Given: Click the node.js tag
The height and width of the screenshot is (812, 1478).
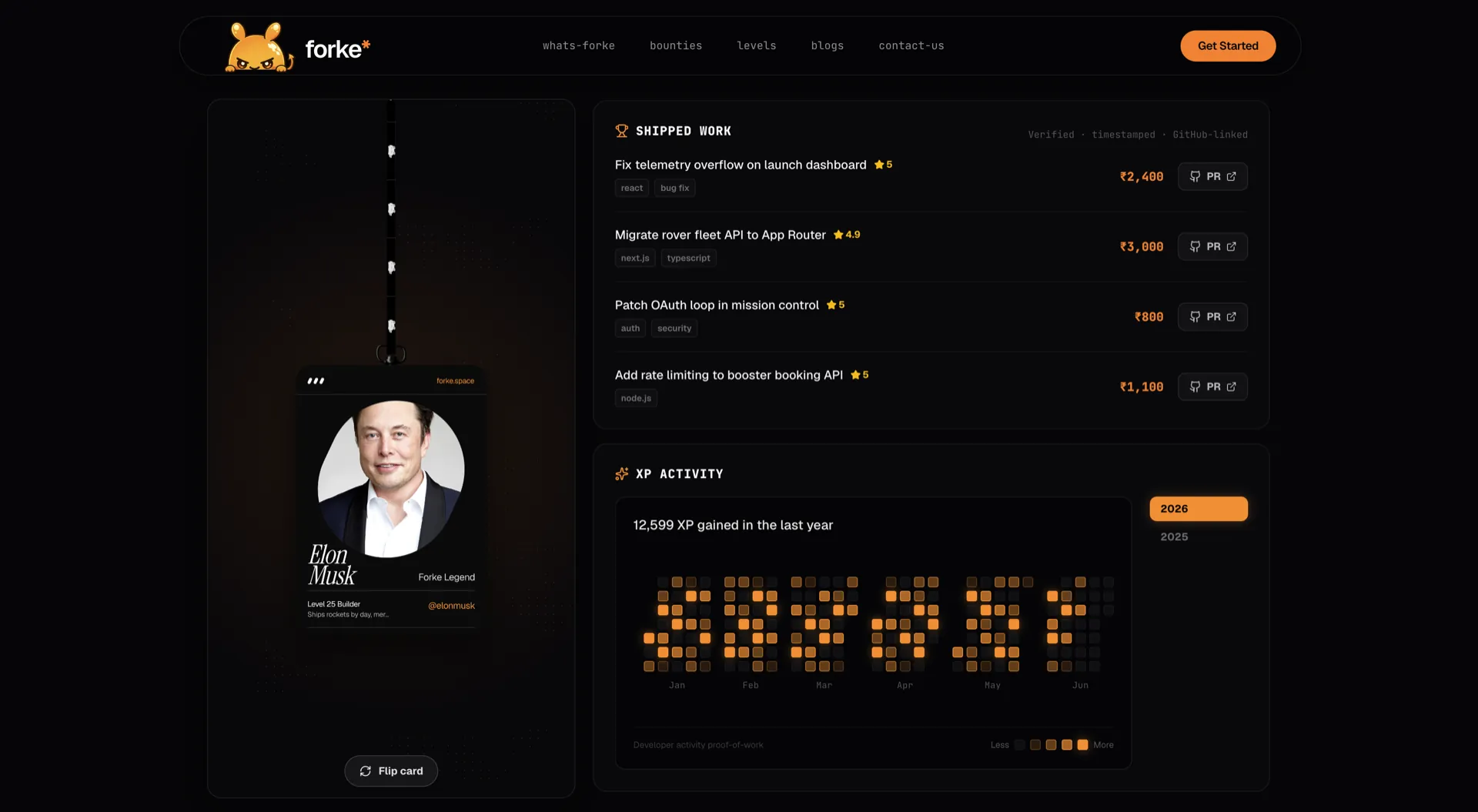Looking at the screenshot, I should [636, 398].
